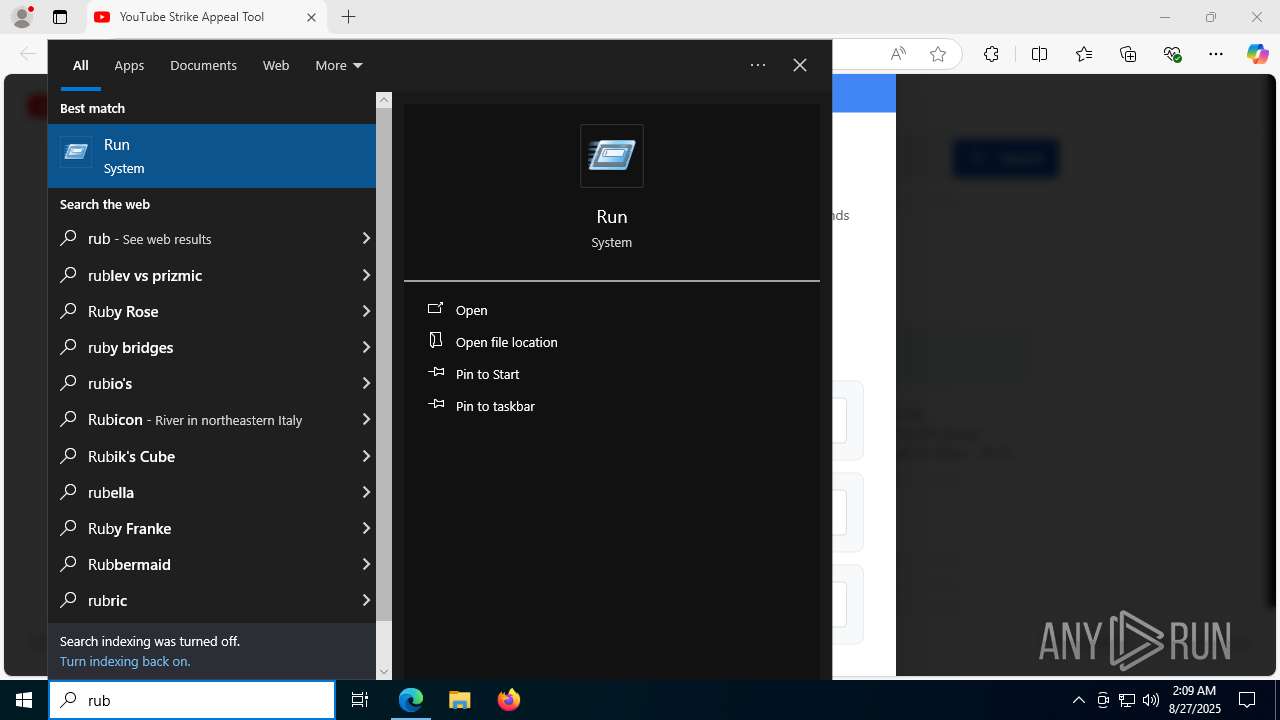Toggle Read aloud in Edge address bar
1280x720 pixels.
(x=898, y=54)
